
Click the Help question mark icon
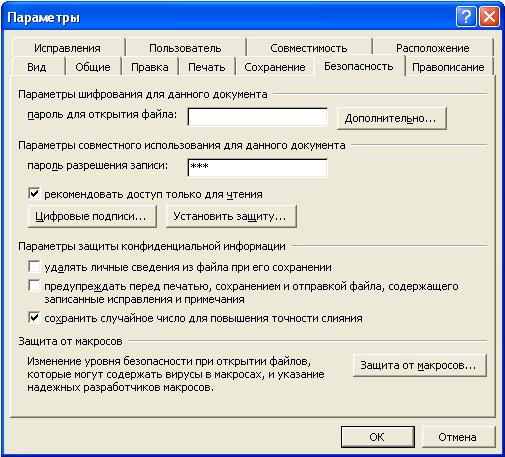click(466, 16)
